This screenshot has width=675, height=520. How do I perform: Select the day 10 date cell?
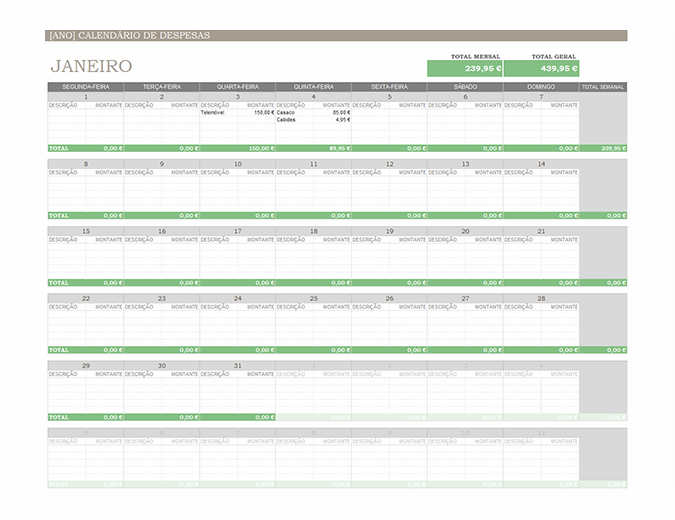tap(237, 164)
